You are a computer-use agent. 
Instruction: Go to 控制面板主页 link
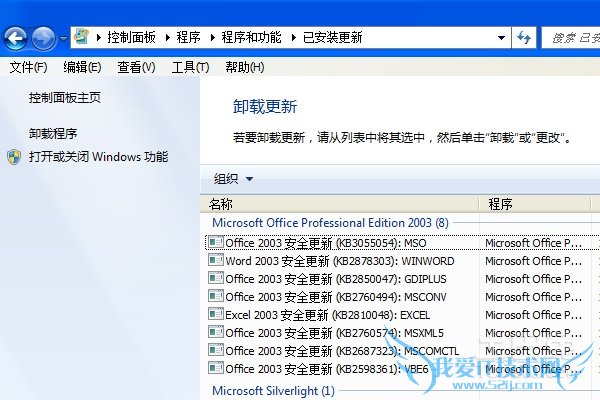(x=65, y=98)
